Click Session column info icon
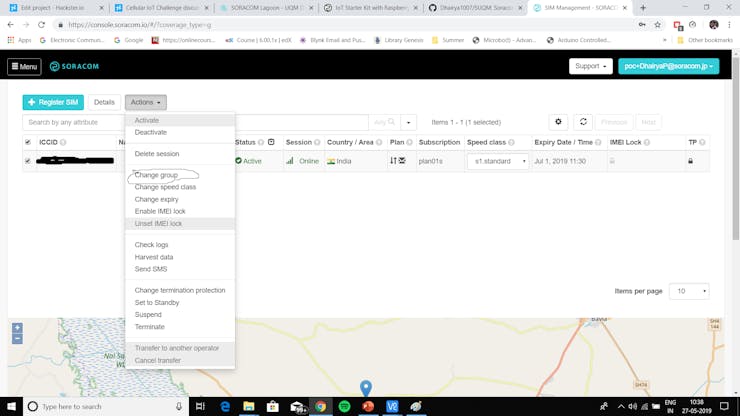Image resolution: width=740 pixels, height=416 pixels. pyautogui.click(x=317, y=143)
